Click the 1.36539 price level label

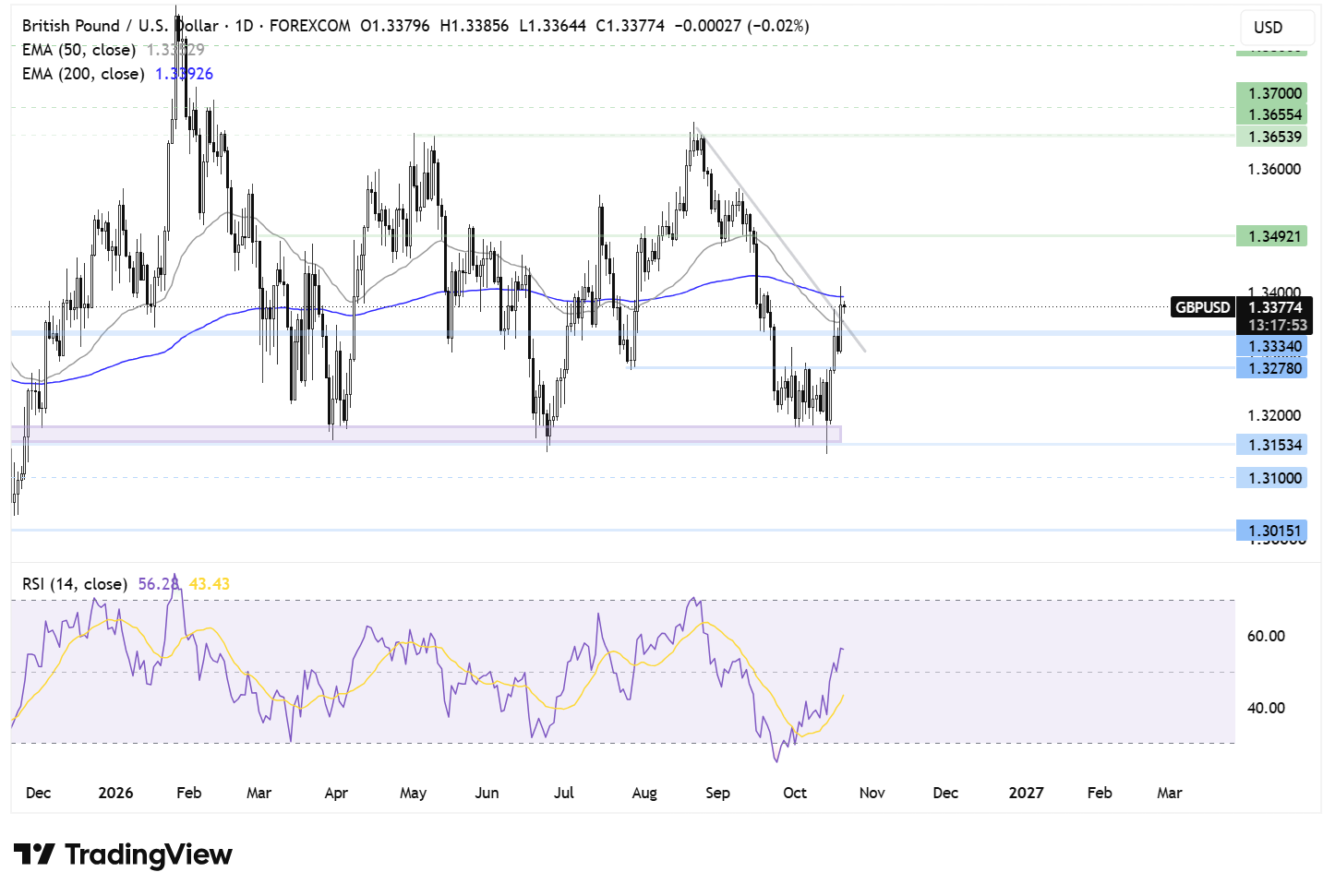(1274, 137)
